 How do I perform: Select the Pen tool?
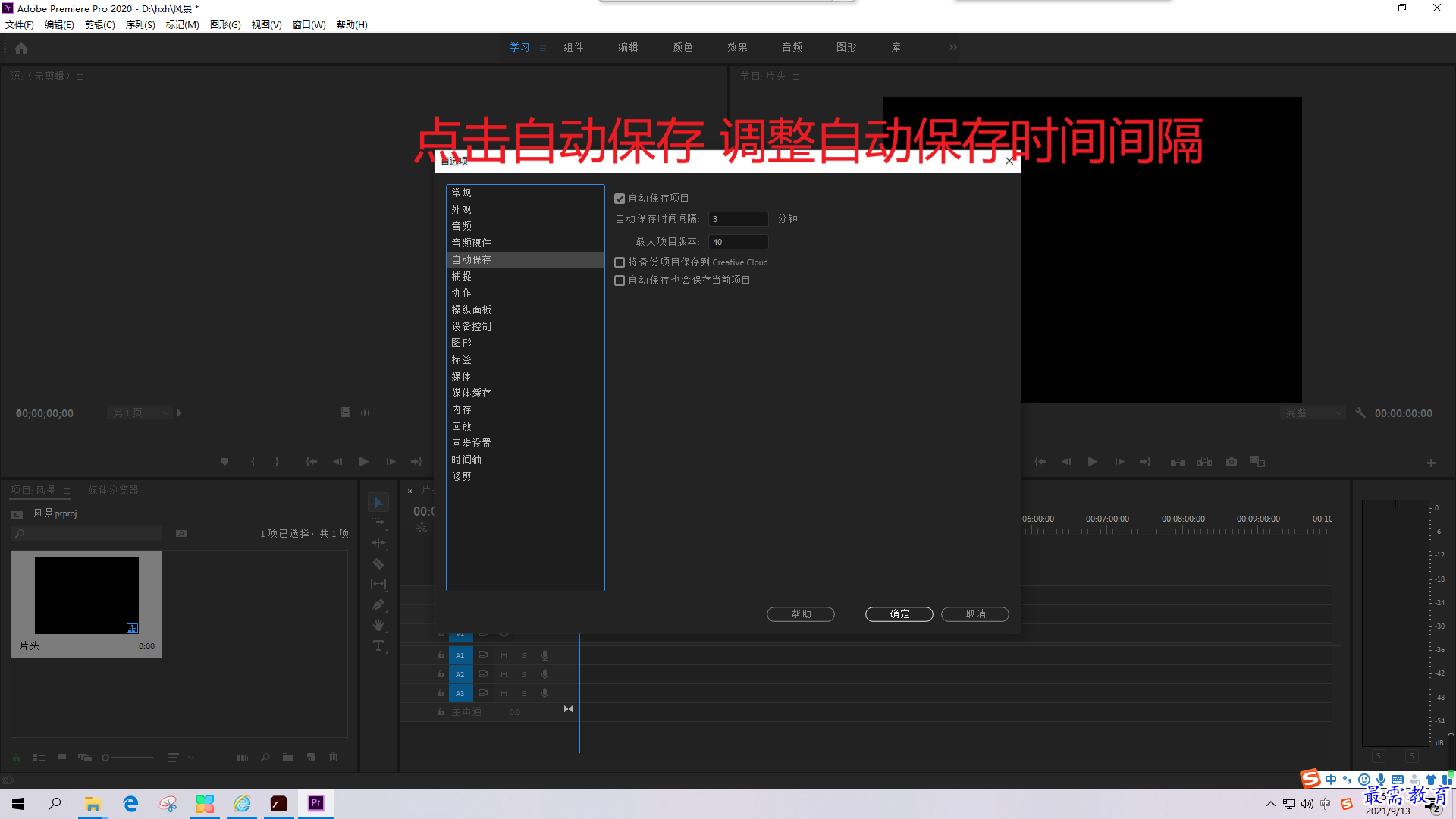click(x=378, y=604)
